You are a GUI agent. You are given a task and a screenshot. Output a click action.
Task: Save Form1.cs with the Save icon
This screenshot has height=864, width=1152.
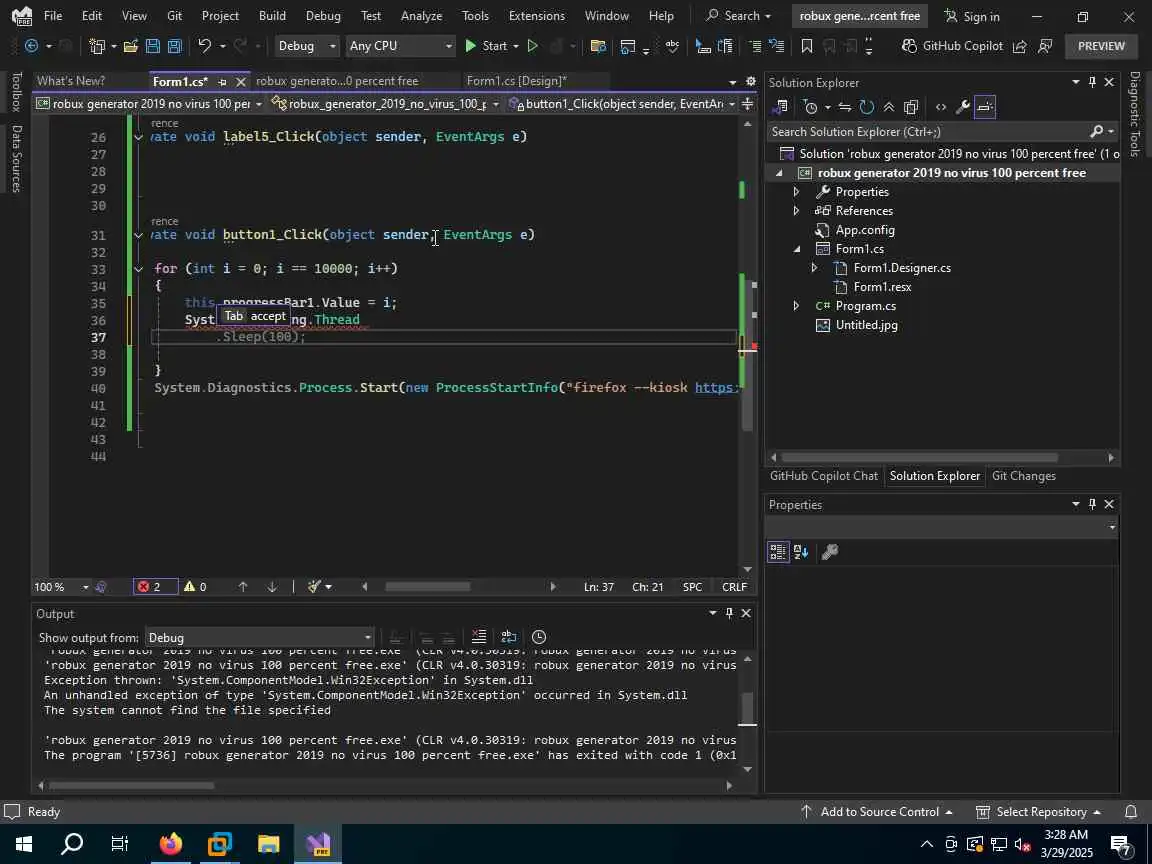pyautogui.click(x=153, y=46)
